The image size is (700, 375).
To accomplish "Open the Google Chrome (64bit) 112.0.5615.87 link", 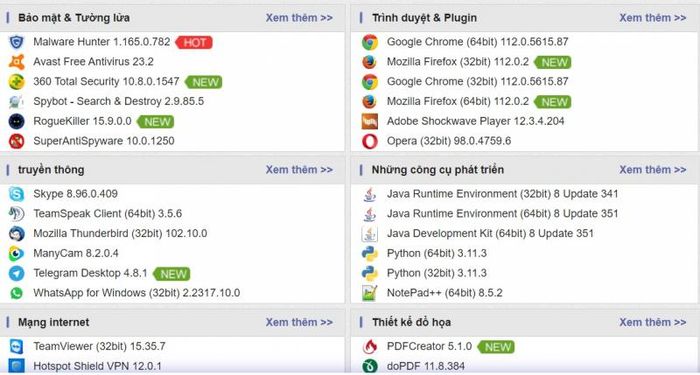I will coord(477,42).
